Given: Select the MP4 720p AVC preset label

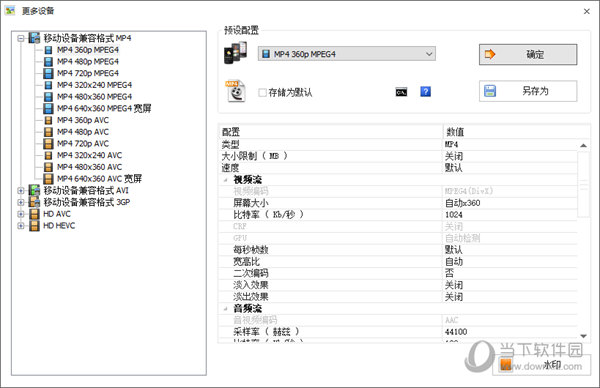Looking at the screenshot, I should (x=83, y=143).
